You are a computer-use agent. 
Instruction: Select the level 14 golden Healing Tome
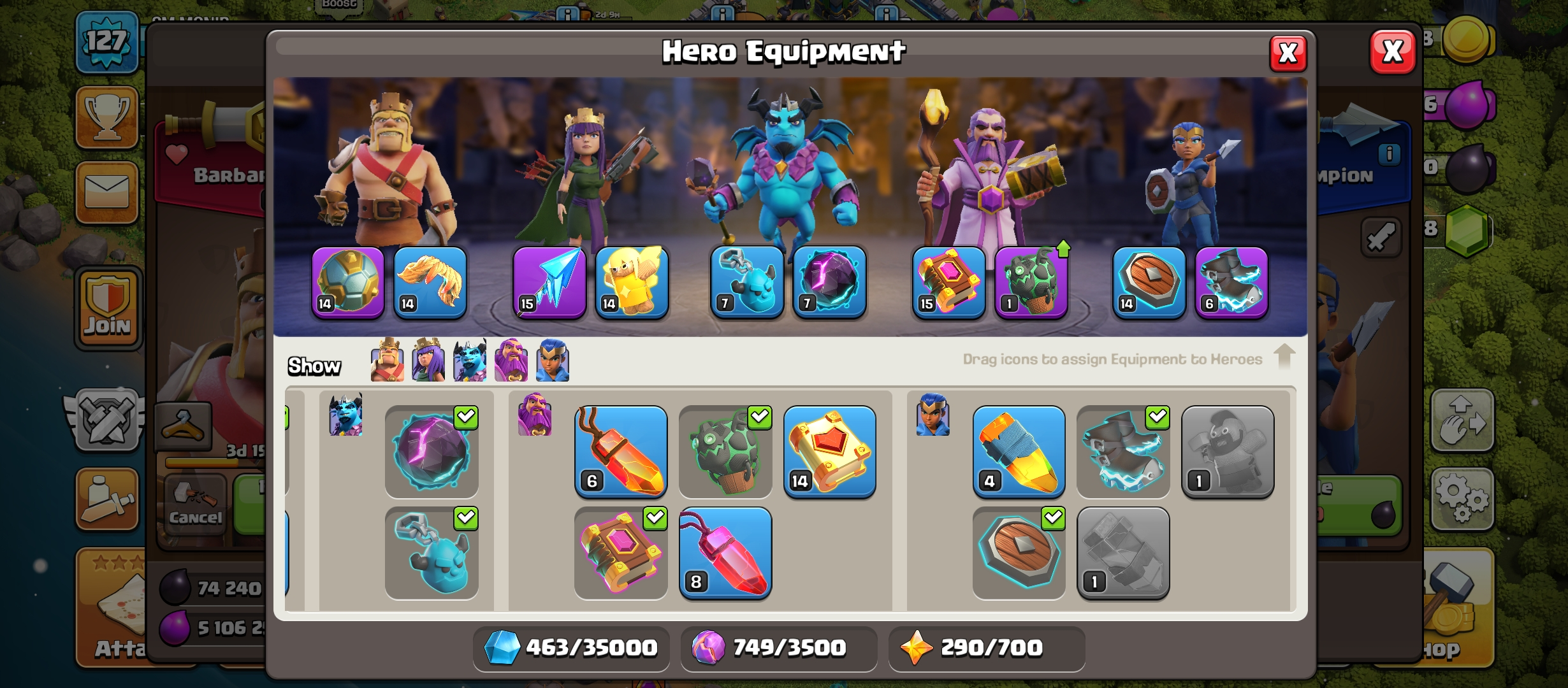(830, 452)
